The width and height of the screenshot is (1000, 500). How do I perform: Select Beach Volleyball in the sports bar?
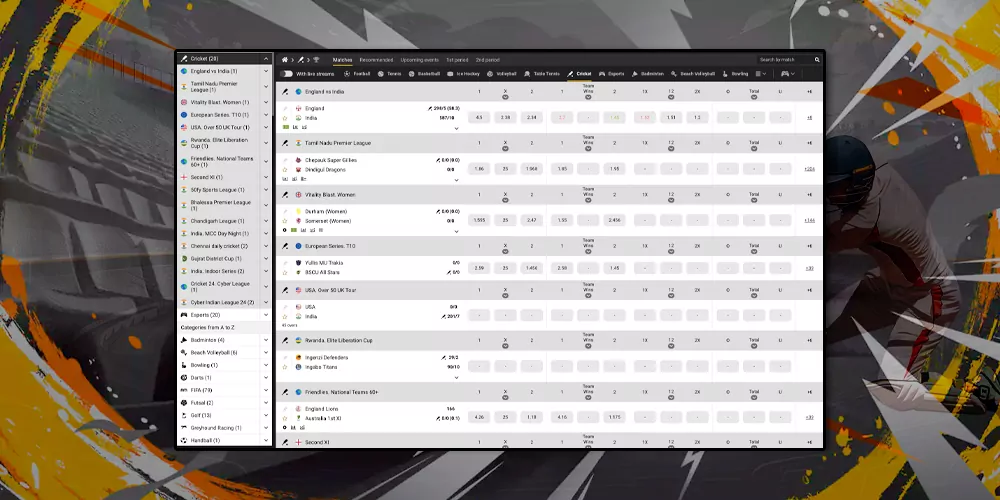coord(693,74)
